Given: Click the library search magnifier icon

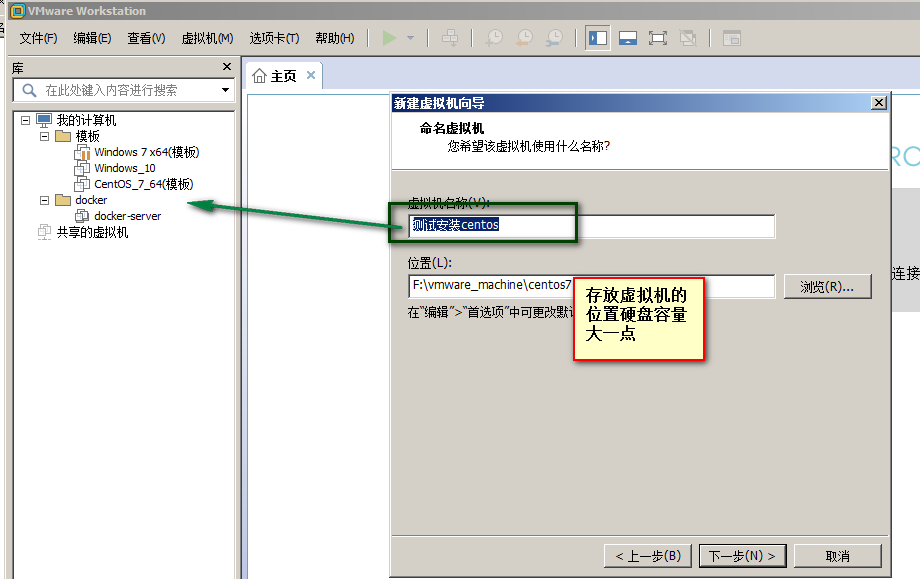Looking at the screenshot, I should [x=29, y=90].
